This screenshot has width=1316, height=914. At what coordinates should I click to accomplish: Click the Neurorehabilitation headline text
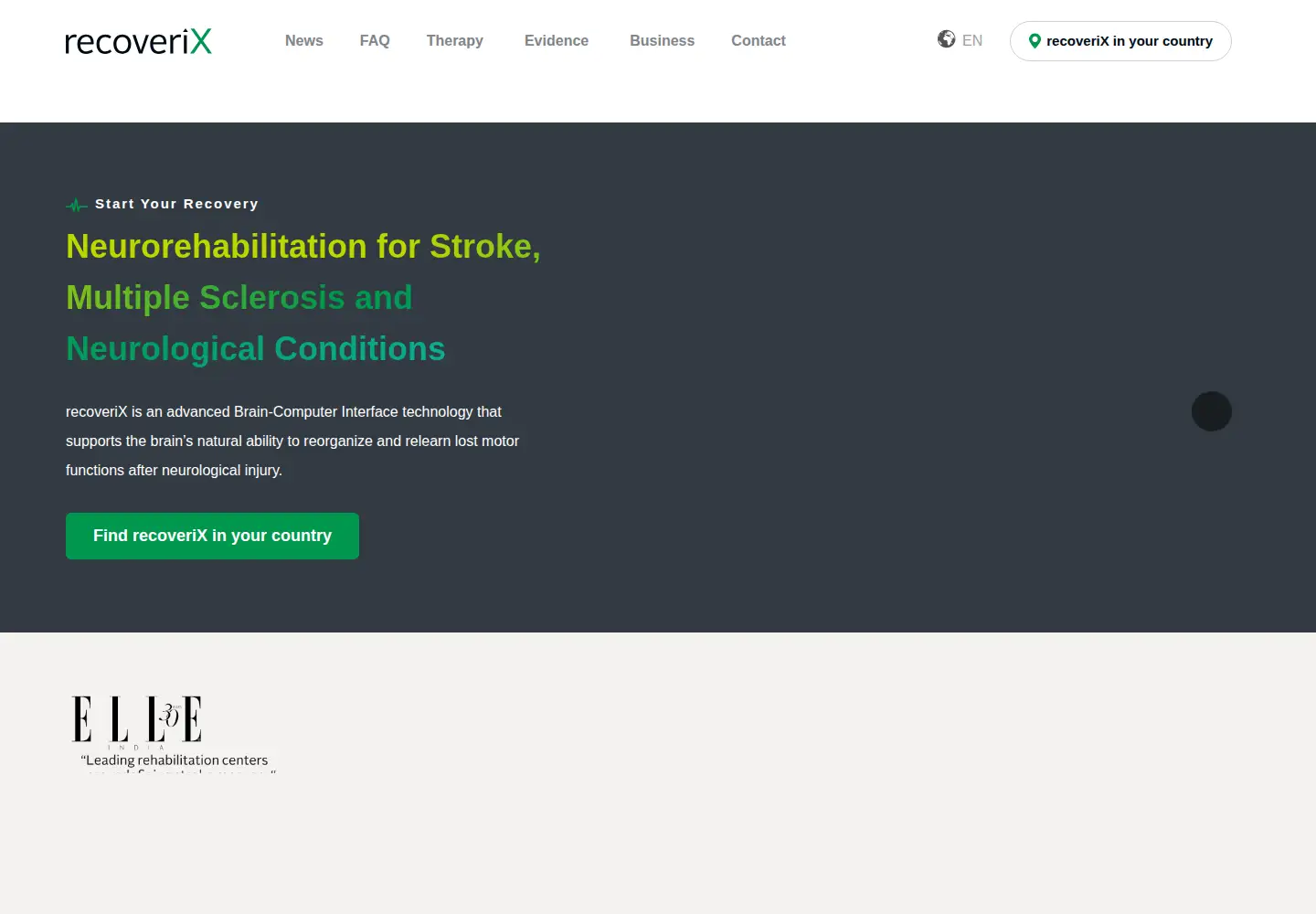coord(303,297)
